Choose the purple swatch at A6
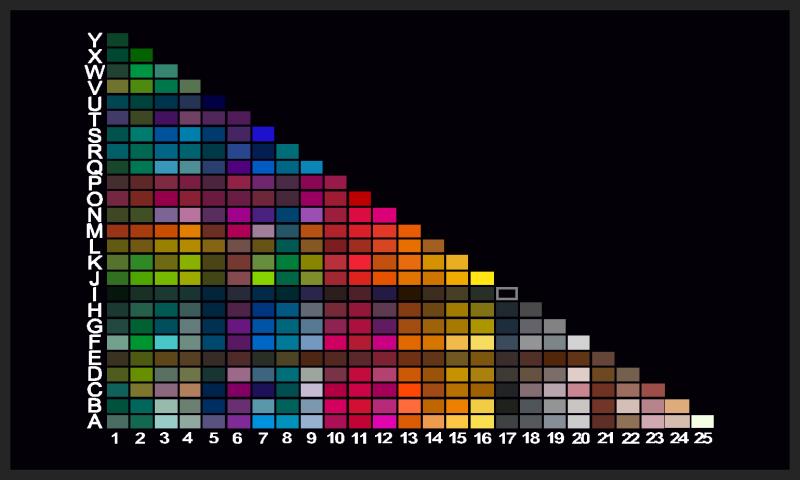 click(239, 422)
